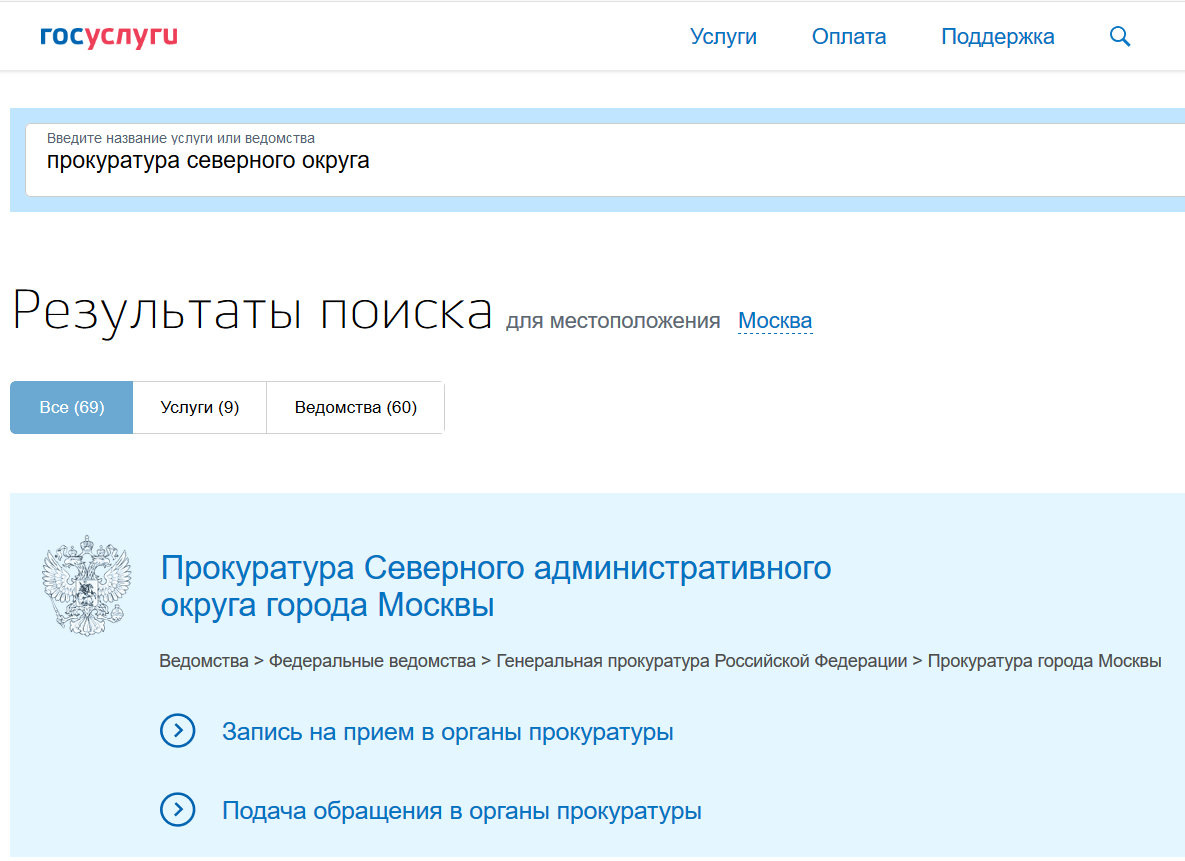Switch to the Ведомства (60) tab
This screenshot has height=861, width=1185.
356,407
